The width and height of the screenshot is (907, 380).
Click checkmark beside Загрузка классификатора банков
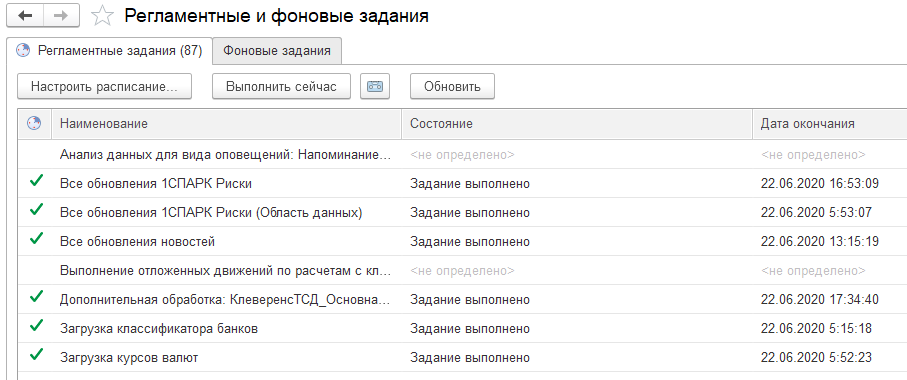36,326
